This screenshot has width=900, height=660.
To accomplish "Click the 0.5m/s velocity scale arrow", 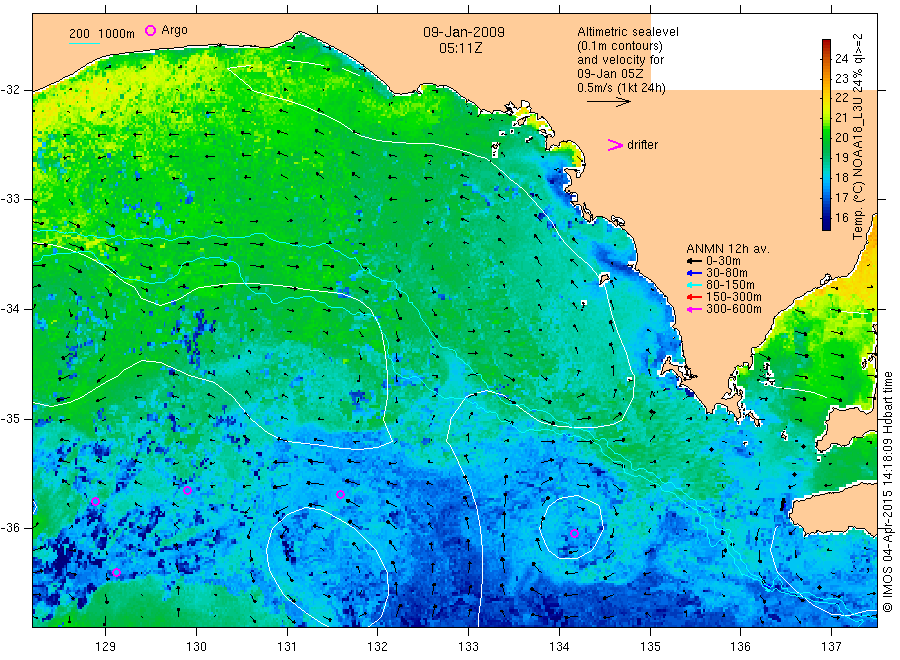I will (x=608, y=102).
